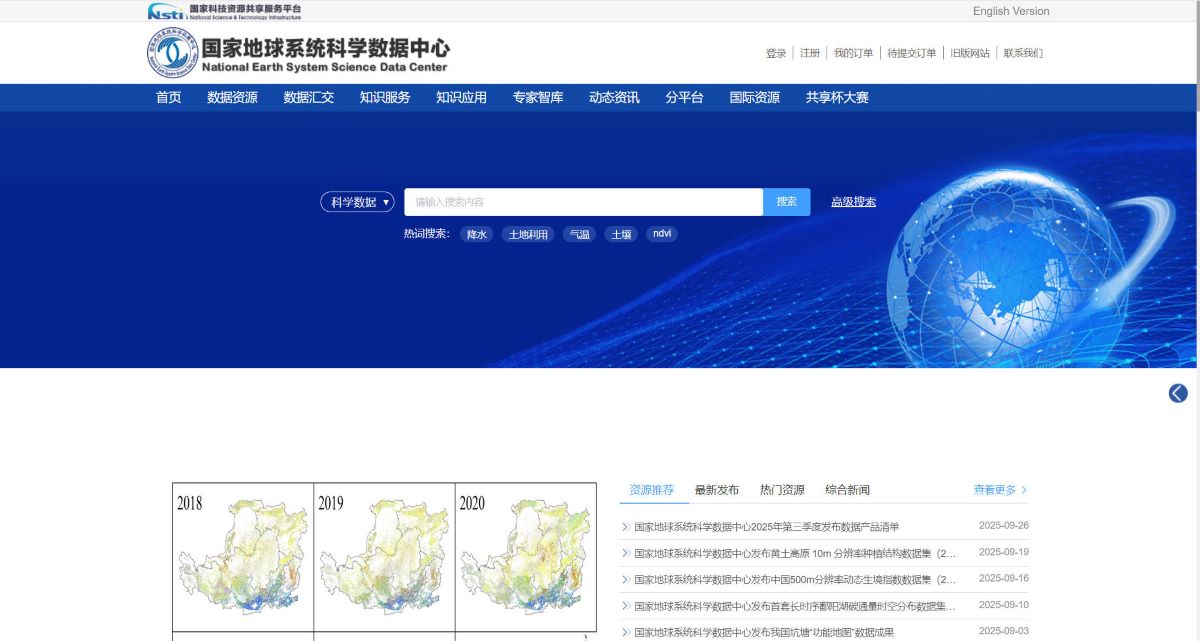Select the 降水 hot keyword tag

(x=477, y=234)
